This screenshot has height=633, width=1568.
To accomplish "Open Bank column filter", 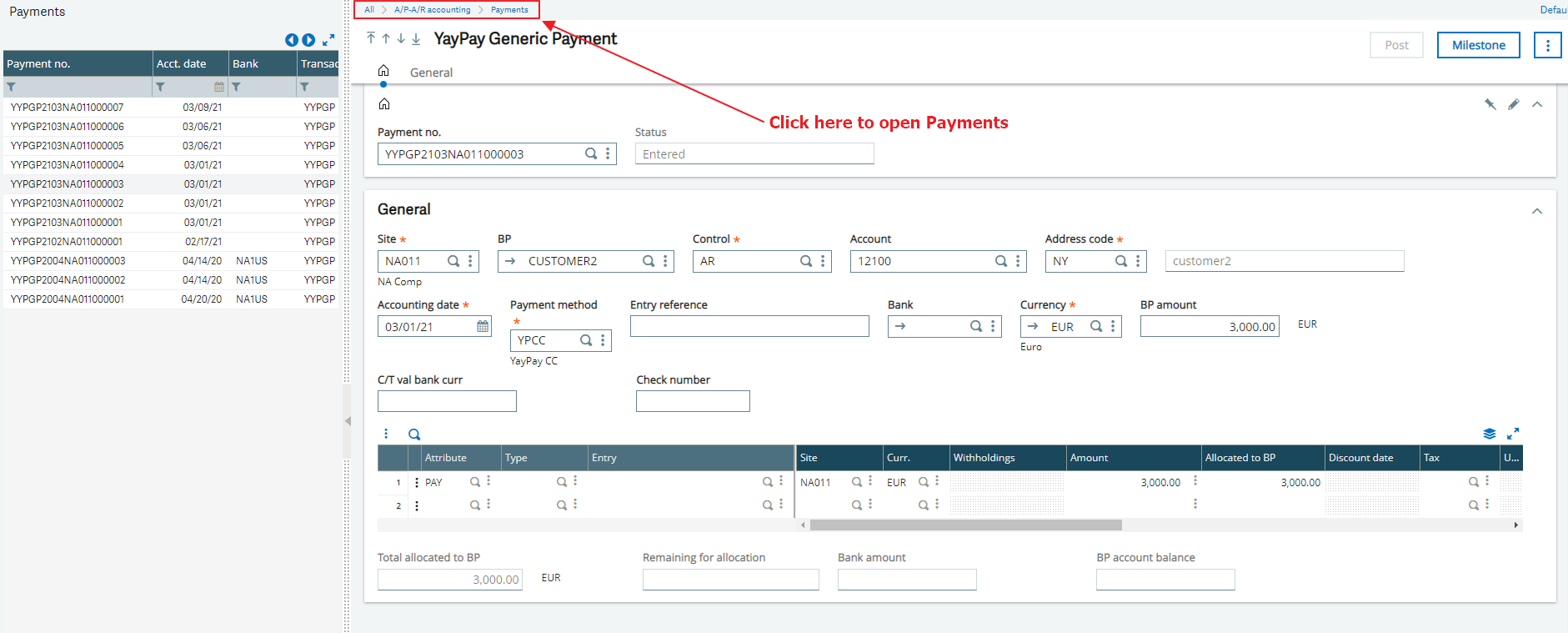I will click(237, 87).
